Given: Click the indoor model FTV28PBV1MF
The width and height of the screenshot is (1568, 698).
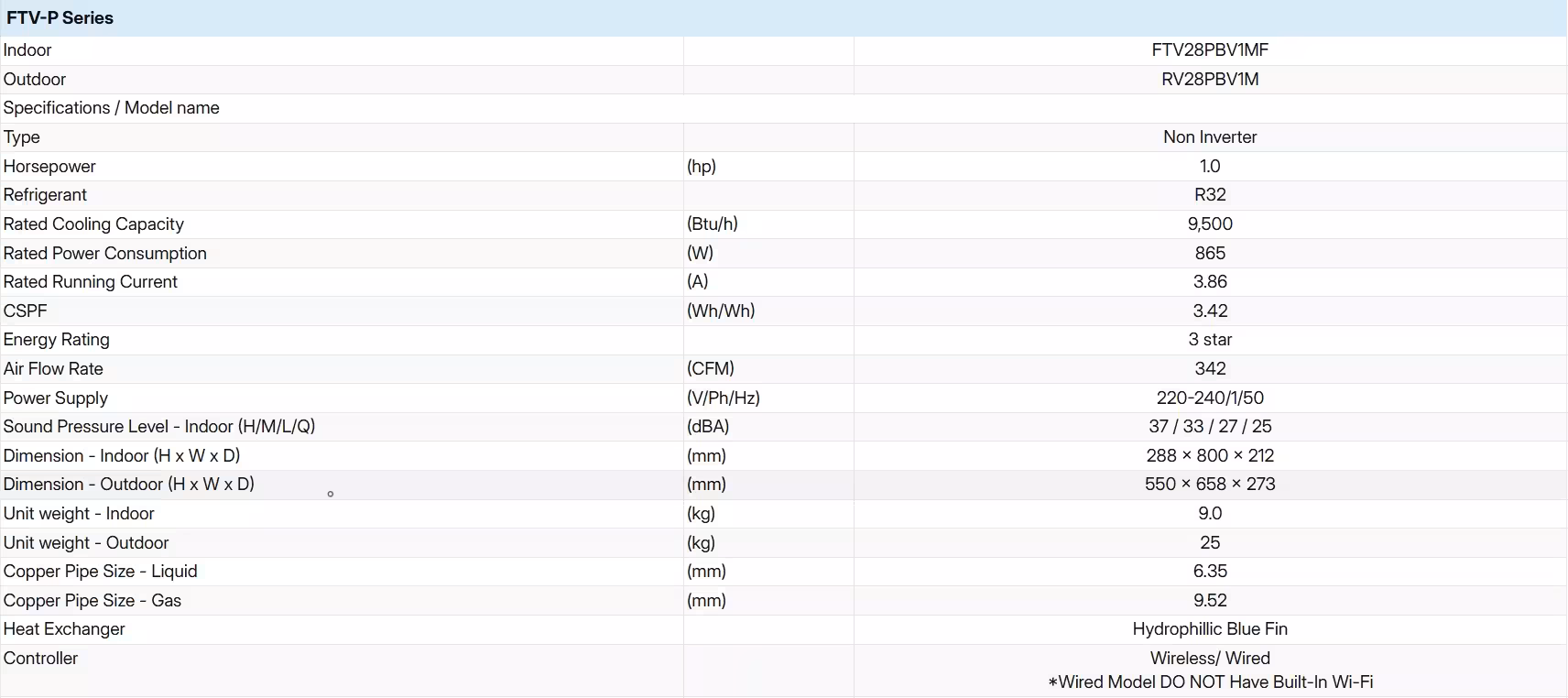Looking at the screenshot, I should pyautogui.click(x=1210, y=50).
